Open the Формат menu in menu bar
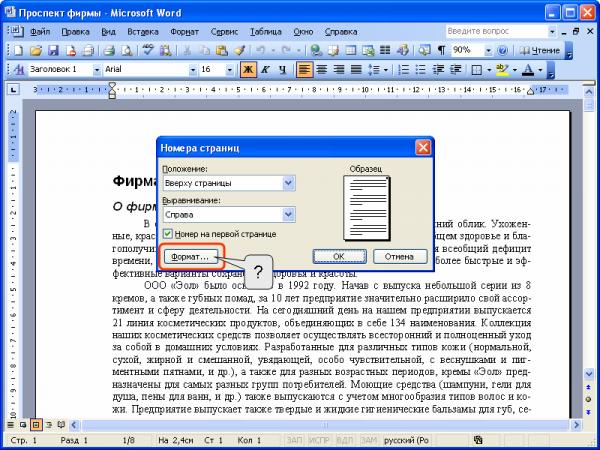This screenshot has height=450, width=600. (184, 32)
